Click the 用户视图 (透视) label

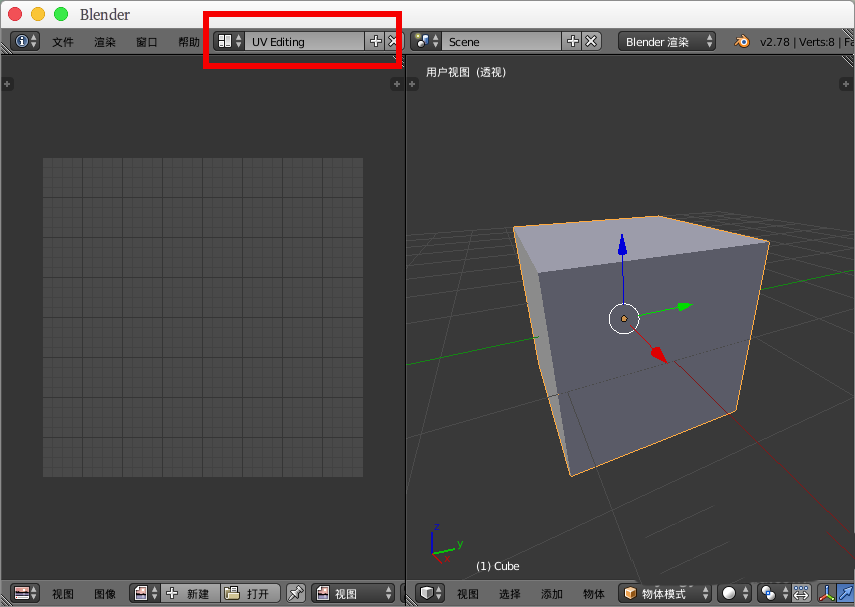click(466, 72)
